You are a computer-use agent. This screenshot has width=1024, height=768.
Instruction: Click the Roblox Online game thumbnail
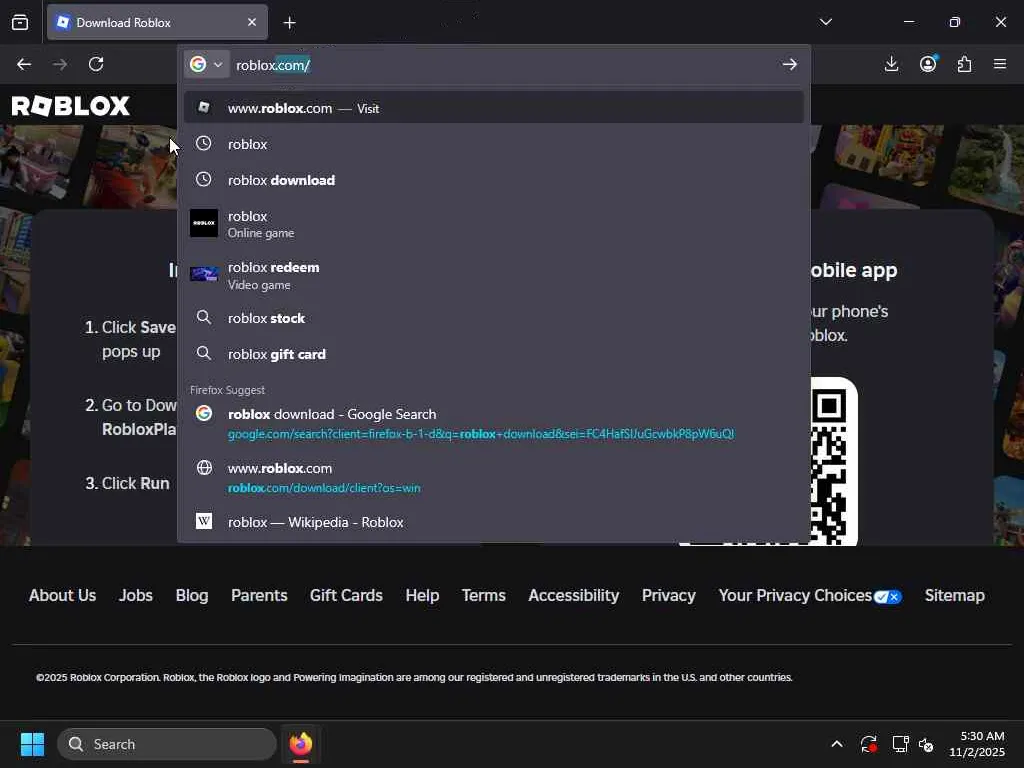pos(204,223)
